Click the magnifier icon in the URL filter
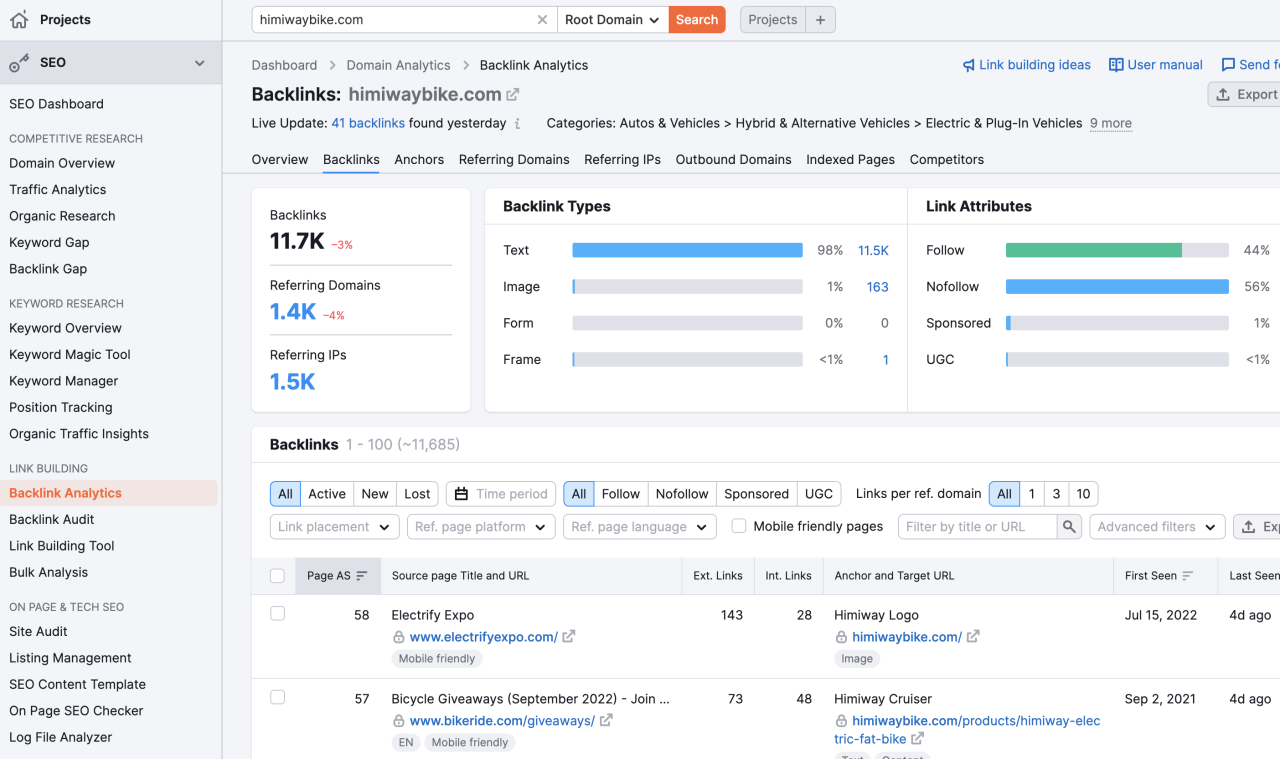 pos(1069,527)
